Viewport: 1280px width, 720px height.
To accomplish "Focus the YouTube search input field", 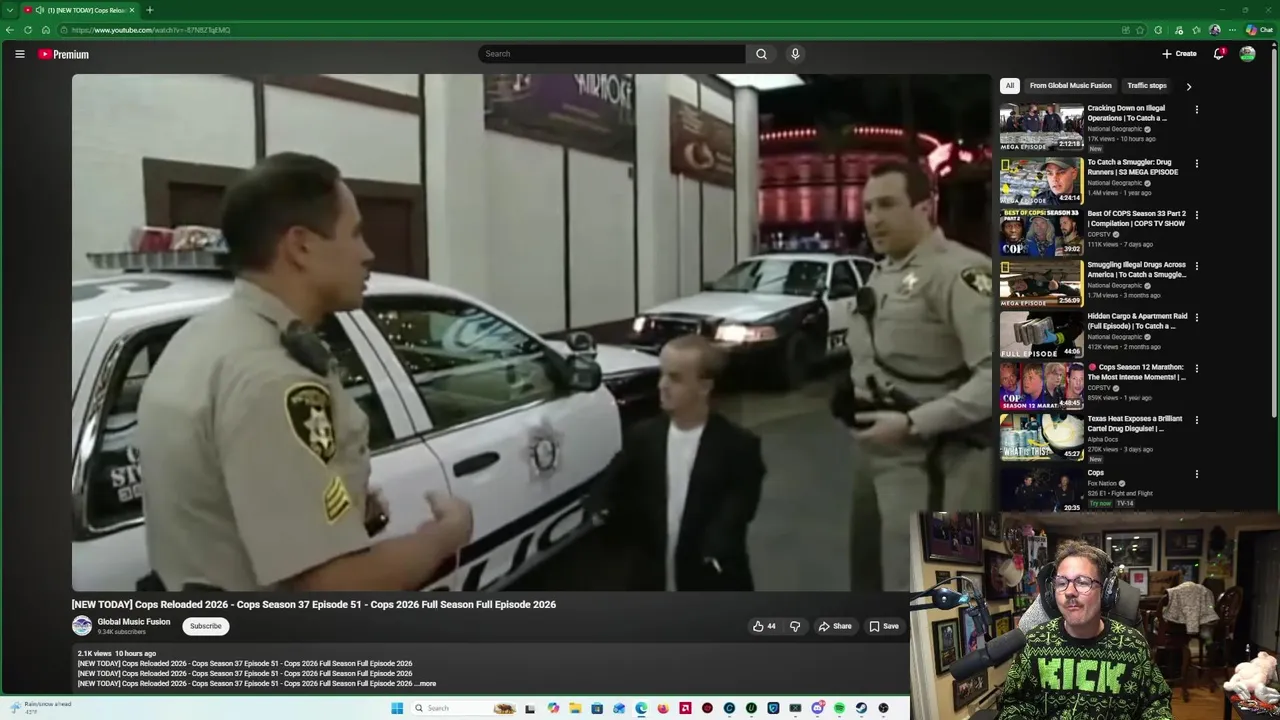I will click(x=611, y=54).
